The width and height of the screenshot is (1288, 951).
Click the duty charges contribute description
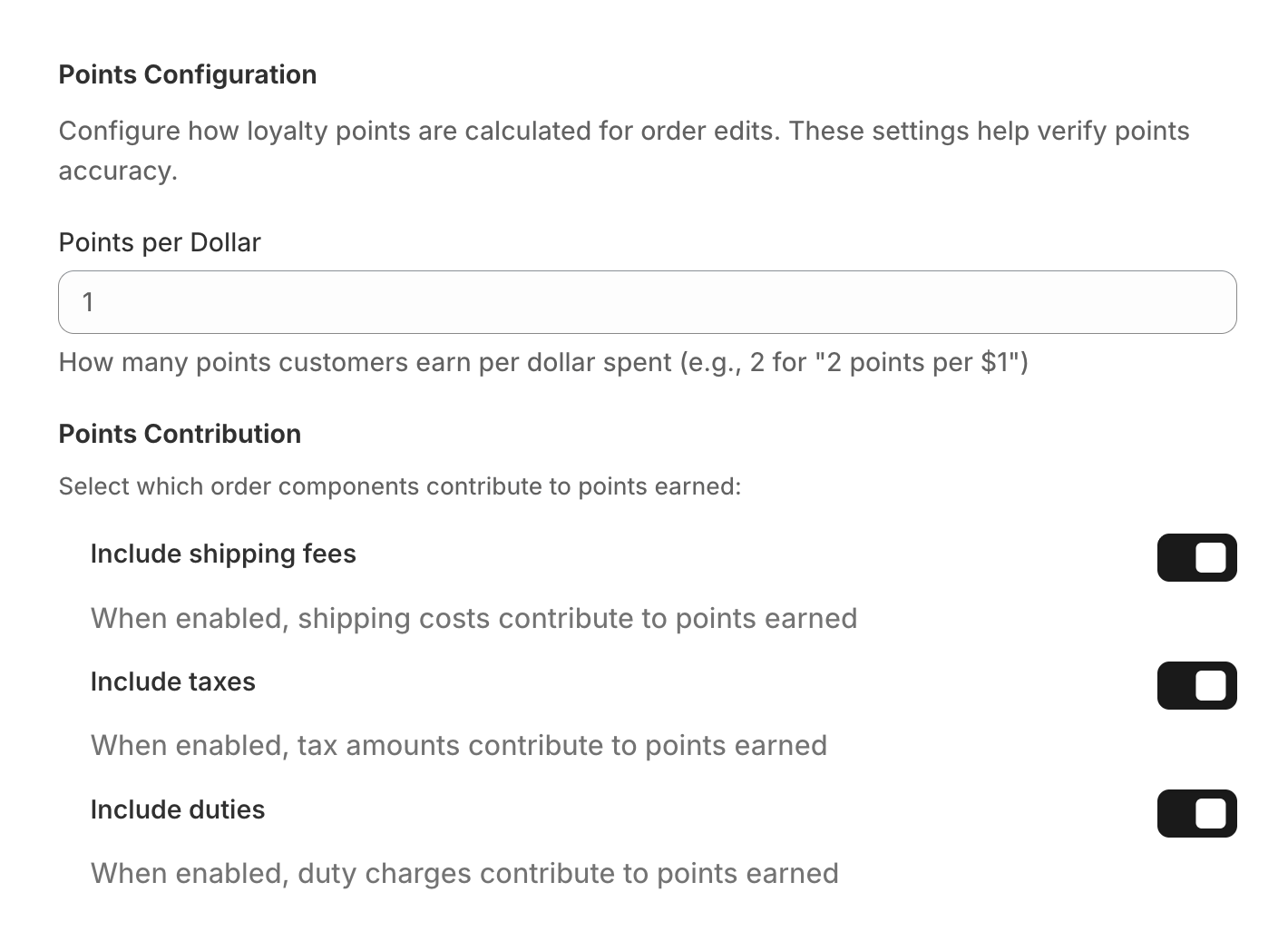[x=464, y=873]
